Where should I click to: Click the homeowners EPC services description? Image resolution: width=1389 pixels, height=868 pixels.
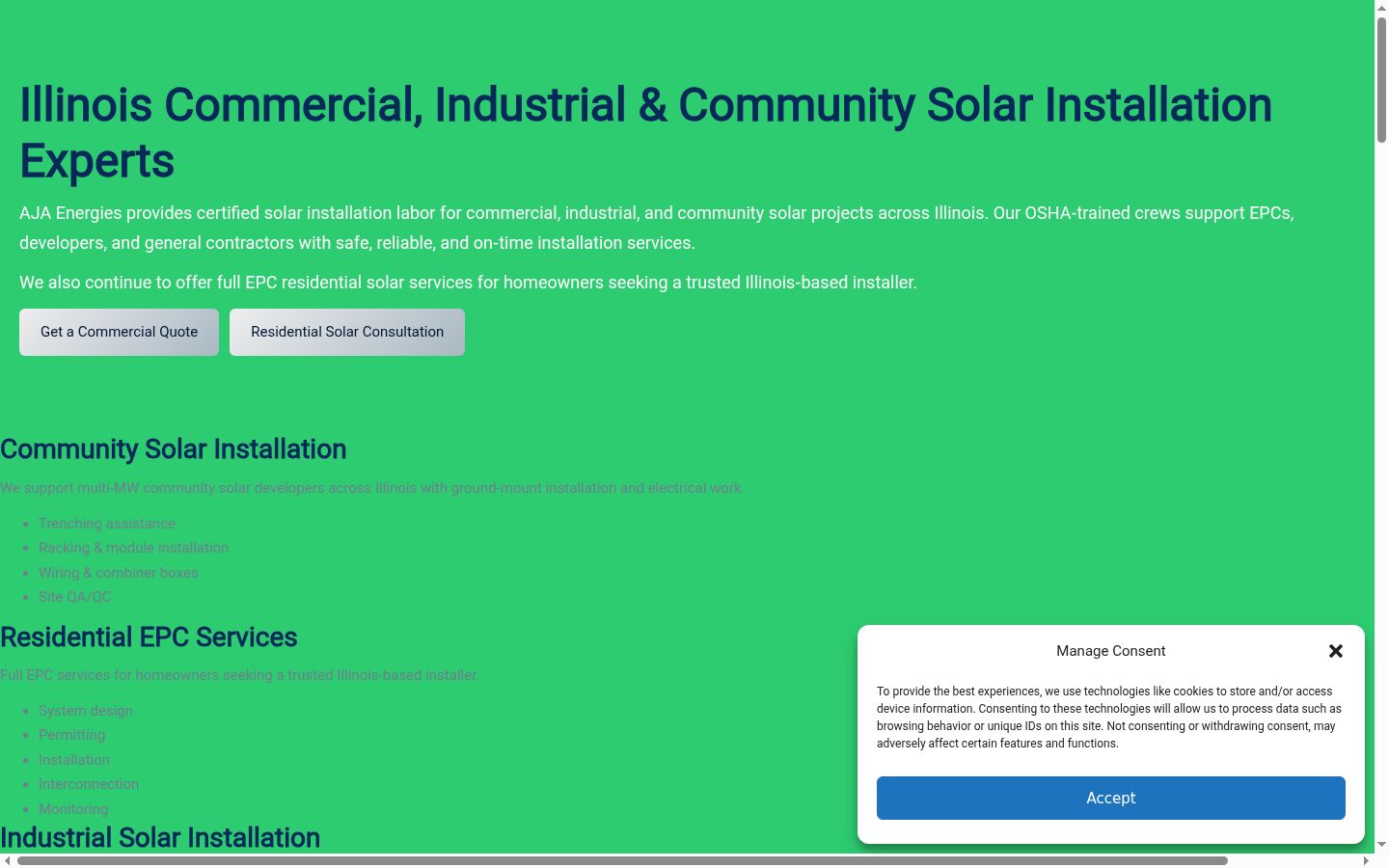(239, 675)
